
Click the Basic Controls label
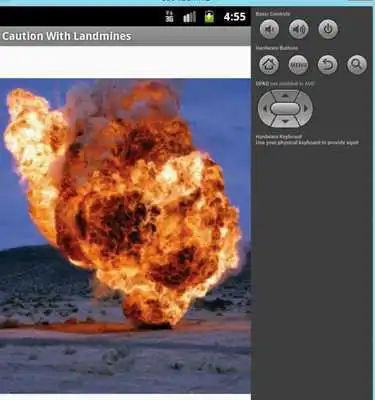[273, 14]
